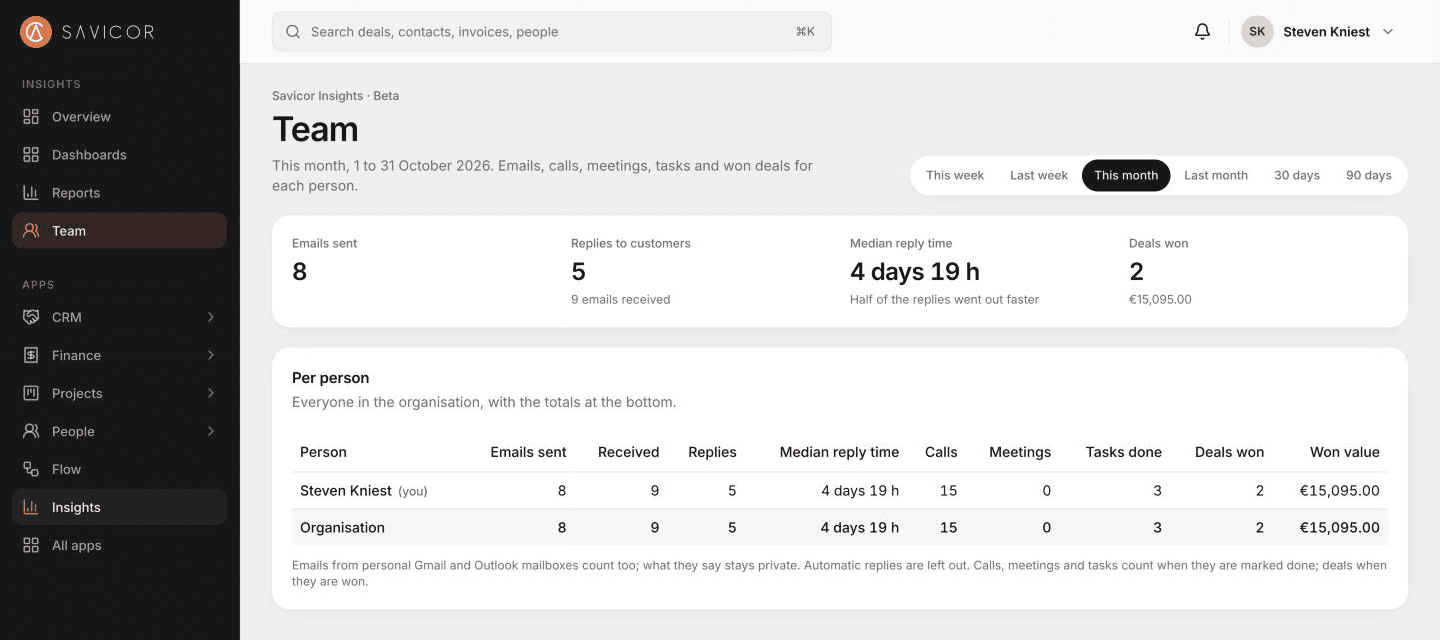Open the Flow app label
The width and height of the screenshot is (1440, 640).
coord(66,469)
